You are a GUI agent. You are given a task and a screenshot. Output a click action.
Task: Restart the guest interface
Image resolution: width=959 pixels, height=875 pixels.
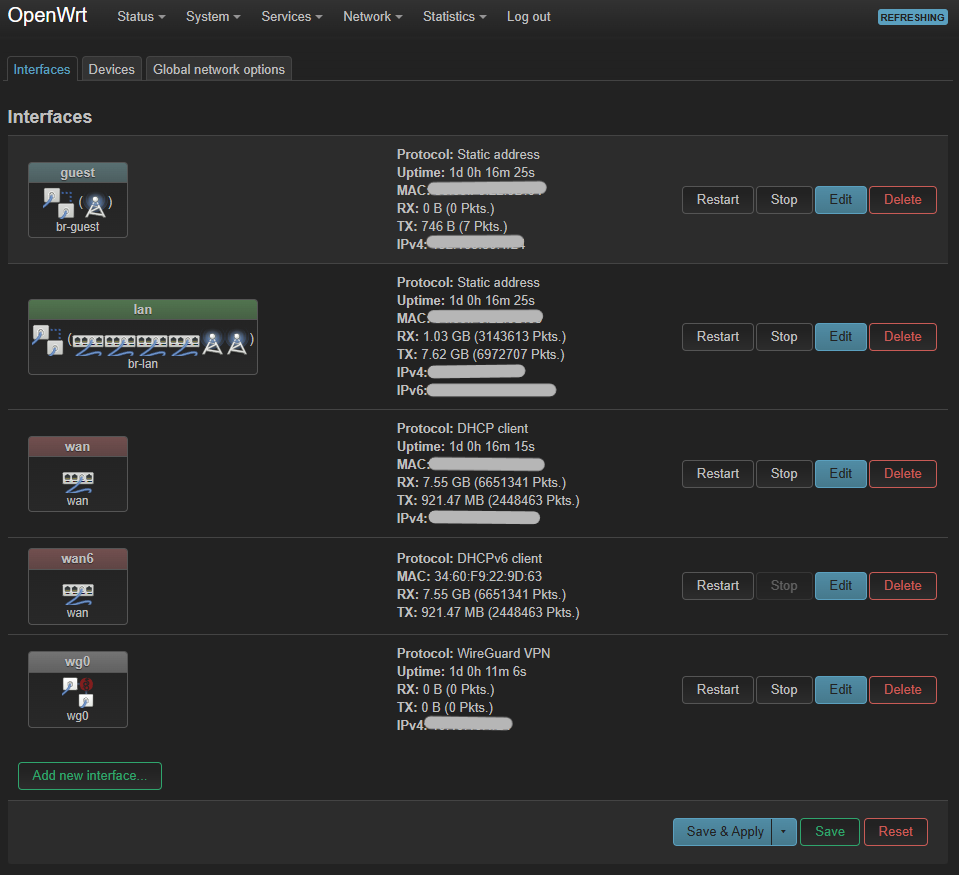click(x=717, y=199)
